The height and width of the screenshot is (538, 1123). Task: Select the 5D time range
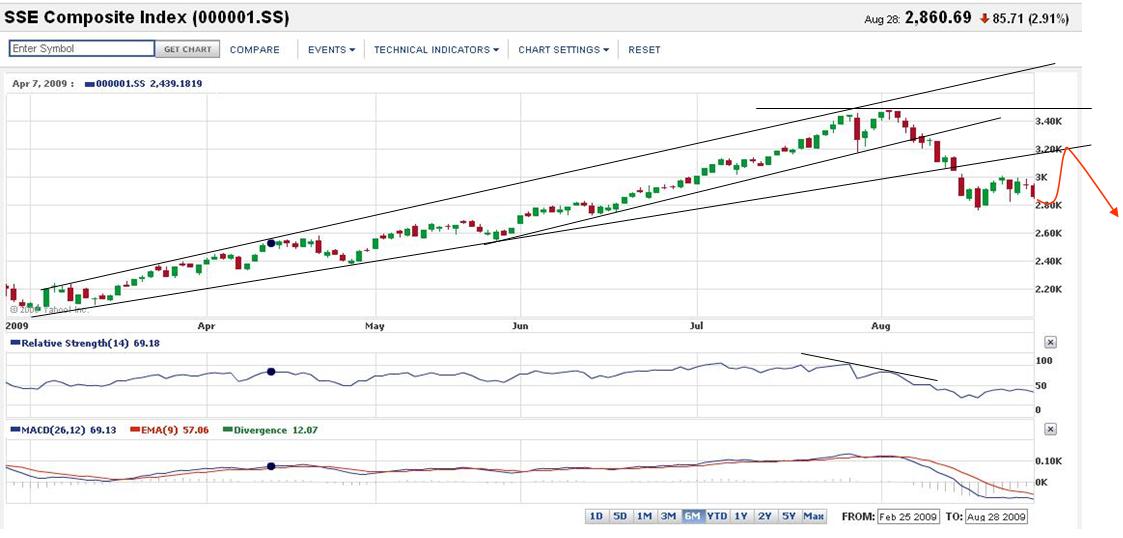[620, 516]
